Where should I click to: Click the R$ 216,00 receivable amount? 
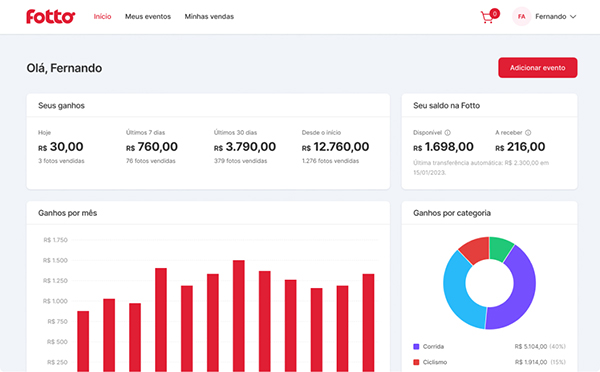pyautogui.click(x=520, y=147)
